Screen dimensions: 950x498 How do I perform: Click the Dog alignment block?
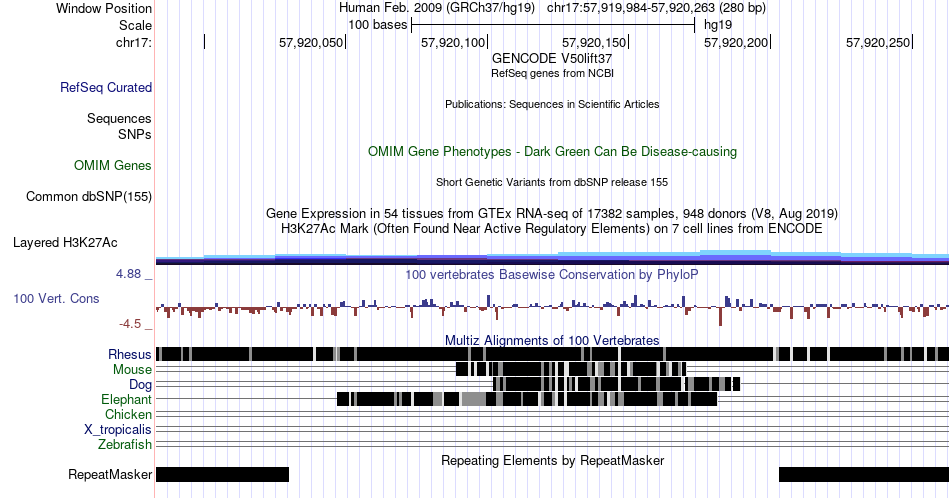(x=616, y=383)
